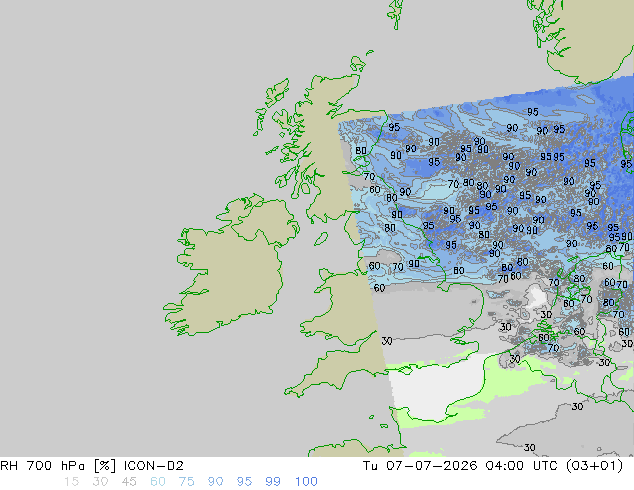This screenshot has height=490, width=634.
Task: Click the 'RH 700 hPa [%]' title text
Action: [x=59, y=466]
